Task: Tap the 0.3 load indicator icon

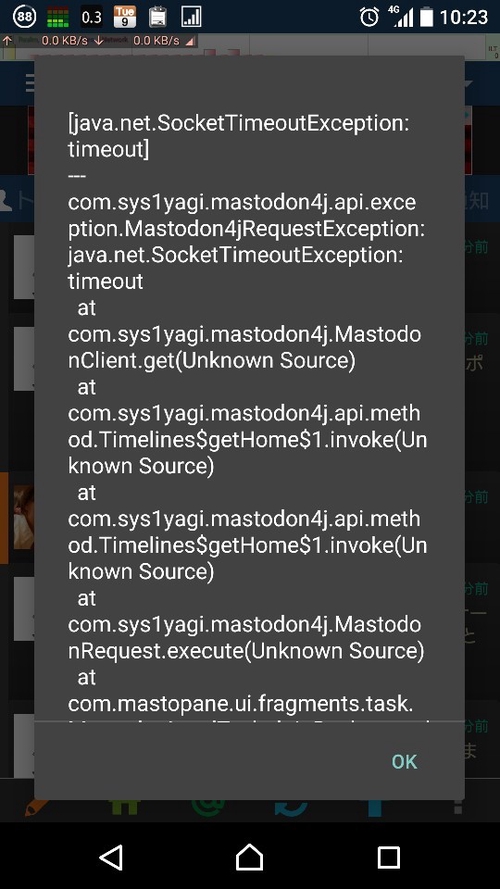Action: pyautogui.click(x=91, y=17)
